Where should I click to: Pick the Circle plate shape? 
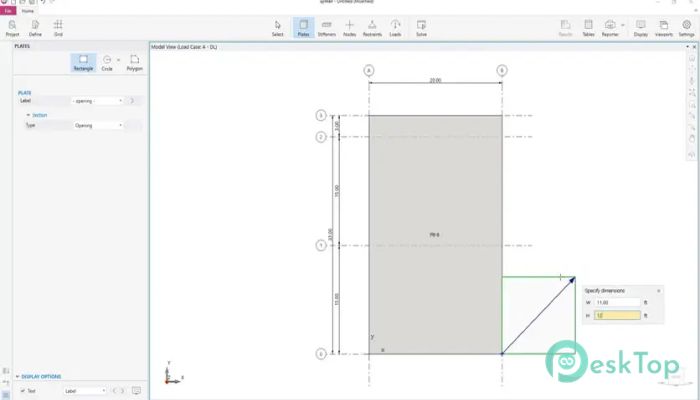coord(107,62)
